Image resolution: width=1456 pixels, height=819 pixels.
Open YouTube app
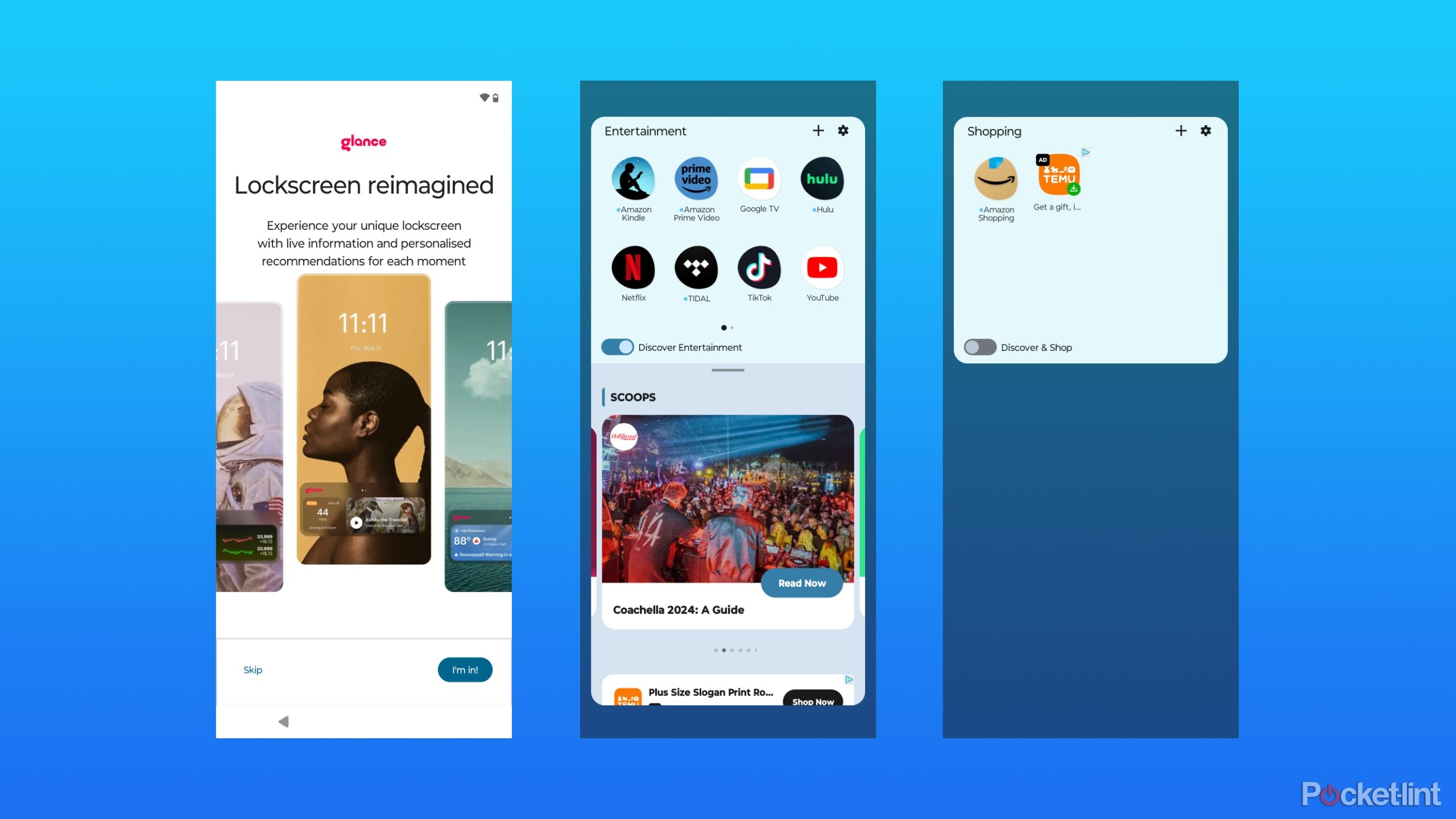click(822, 267)
